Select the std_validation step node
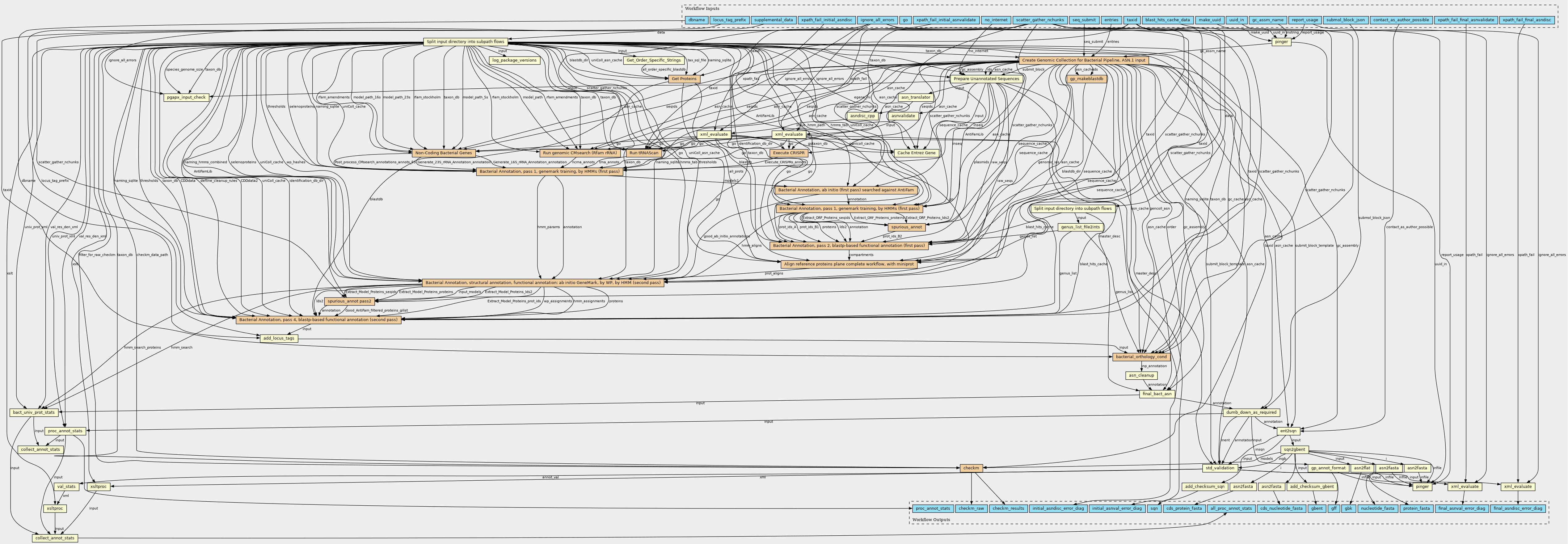The height and width of the screenshot is (544, 1568). (x=1220, y=468)
